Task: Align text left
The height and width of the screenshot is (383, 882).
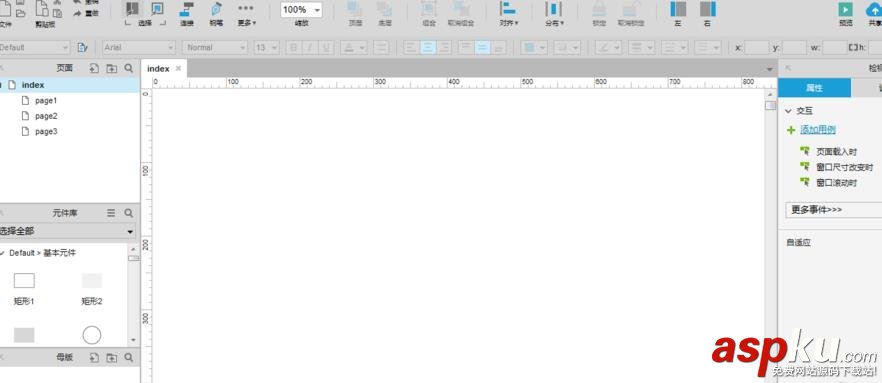Action: (411, 48)
